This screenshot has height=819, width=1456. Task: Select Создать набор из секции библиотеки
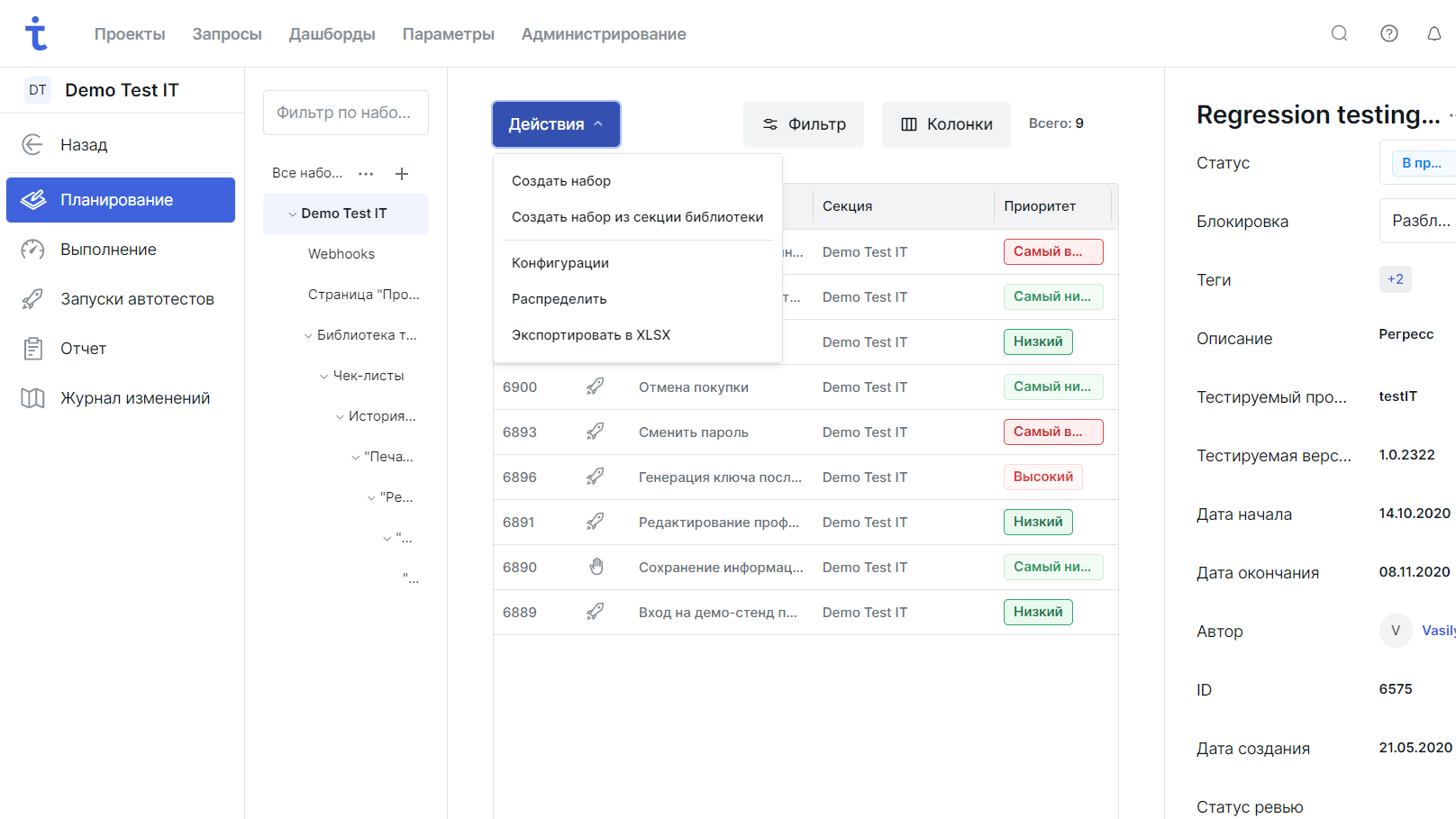(x=638, y=217)
